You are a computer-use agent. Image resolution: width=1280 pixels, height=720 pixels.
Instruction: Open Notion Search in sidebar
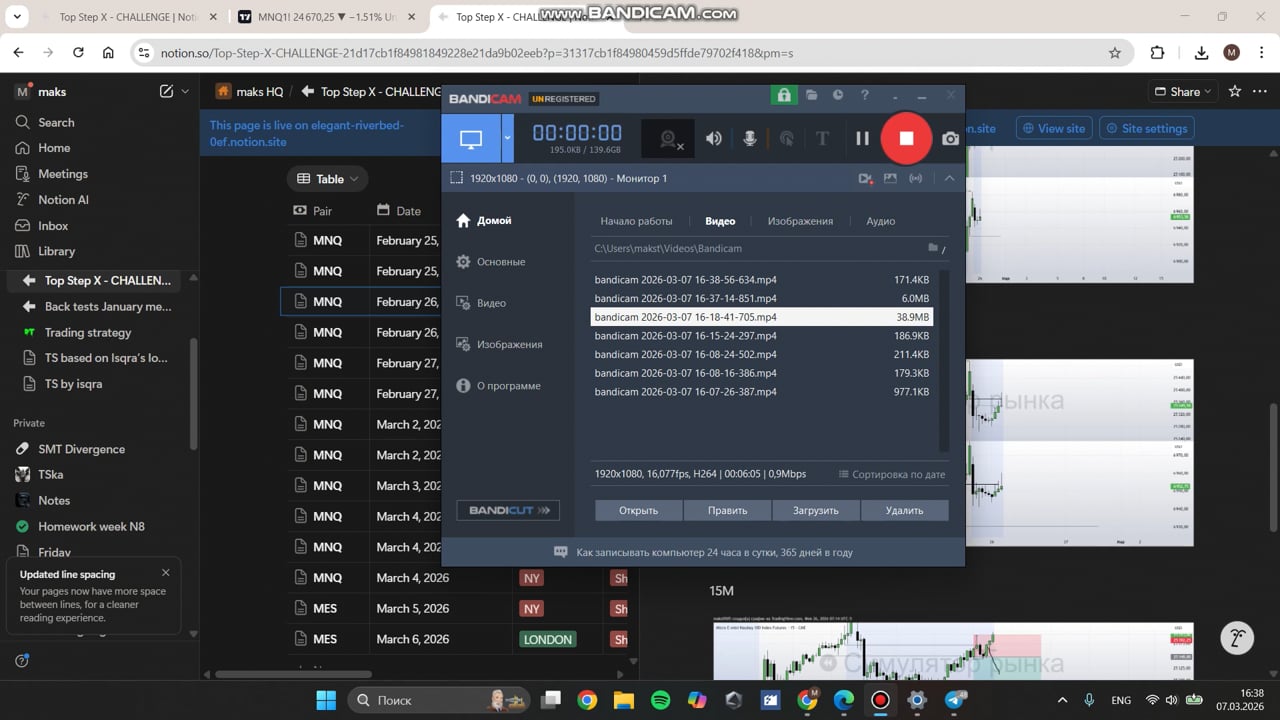tap(56, 122)
